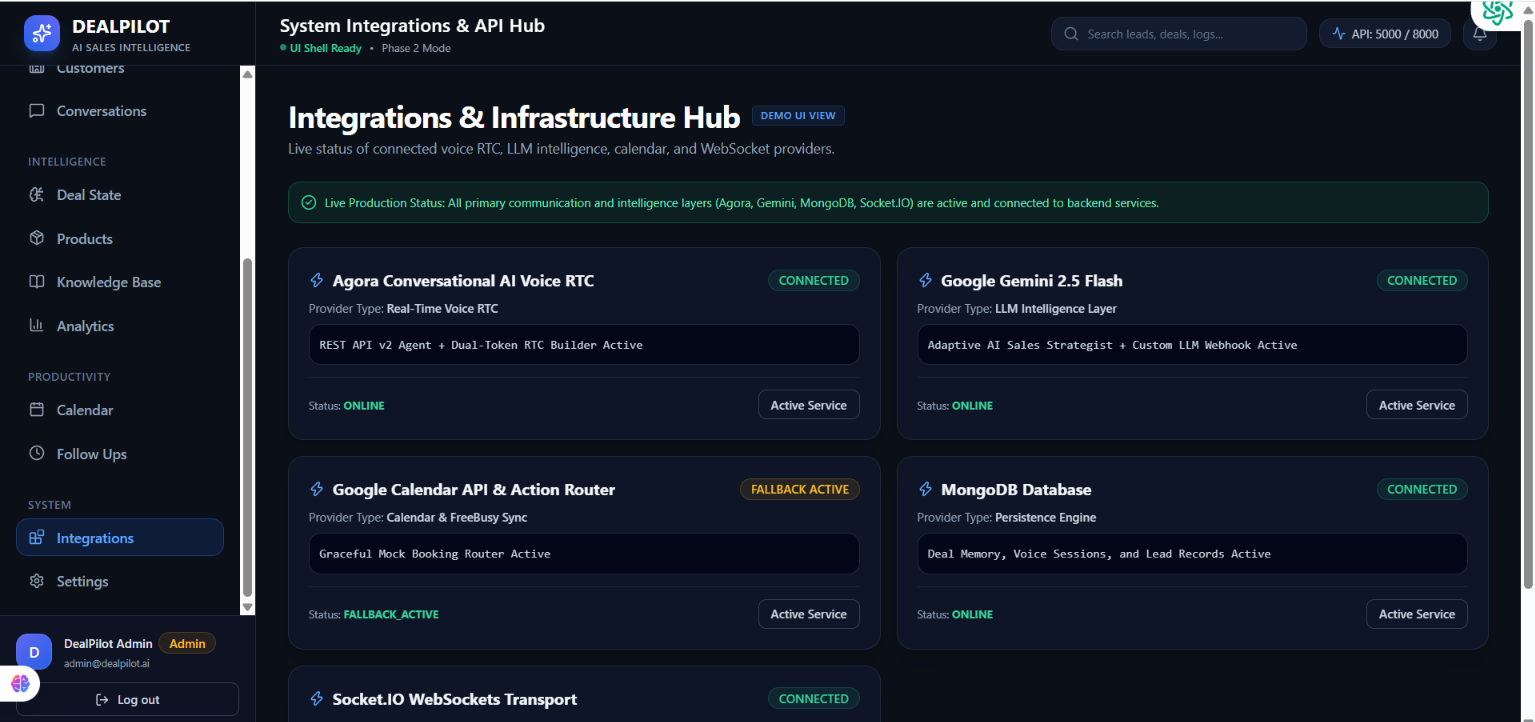Open the Settings page
Screen dimensions: 1535x722
click(120, 581)
